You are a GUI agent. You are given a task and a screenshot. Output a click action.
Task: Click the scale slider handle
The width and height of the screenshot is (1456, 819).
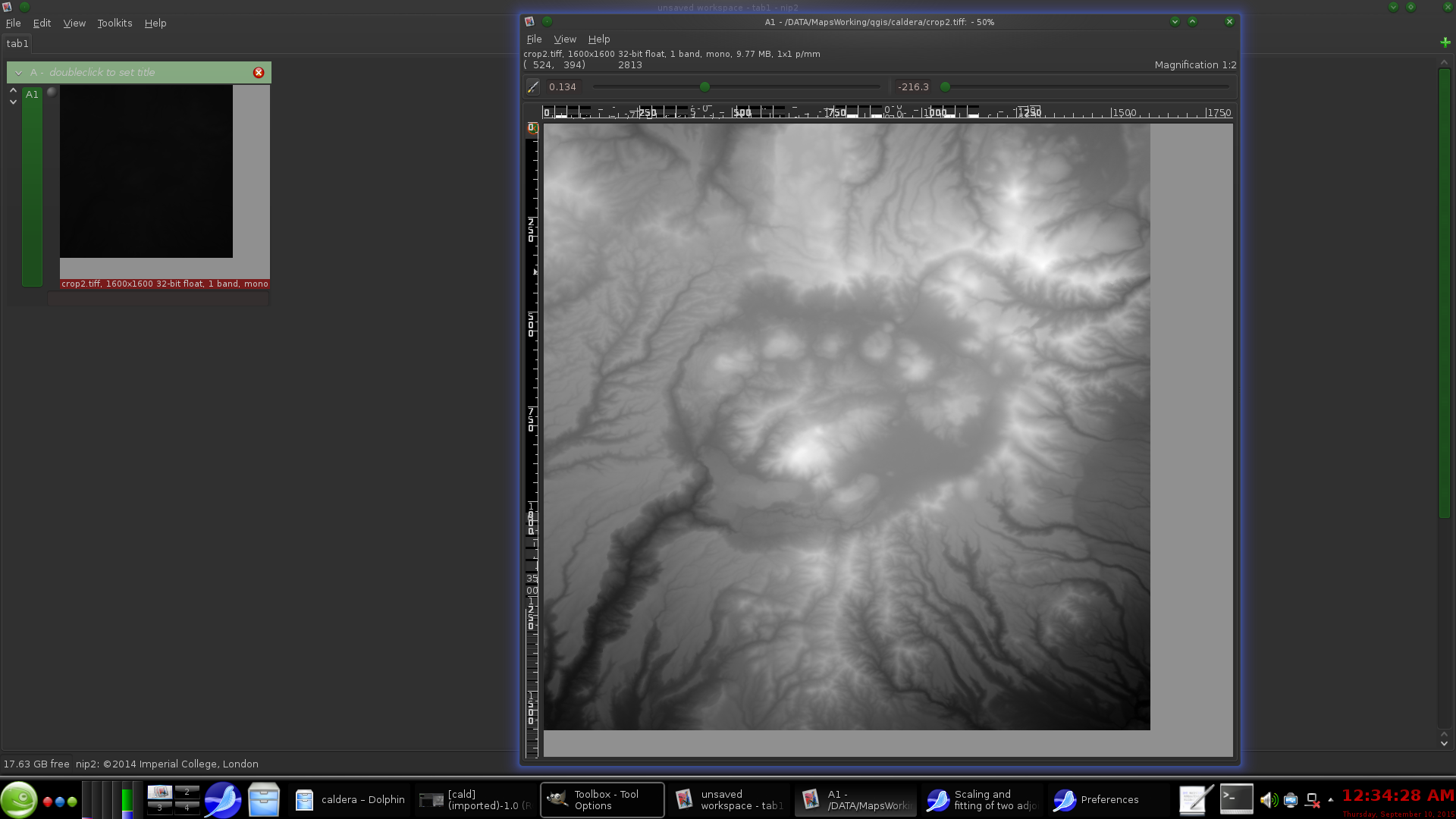click(x=704, y=87)
